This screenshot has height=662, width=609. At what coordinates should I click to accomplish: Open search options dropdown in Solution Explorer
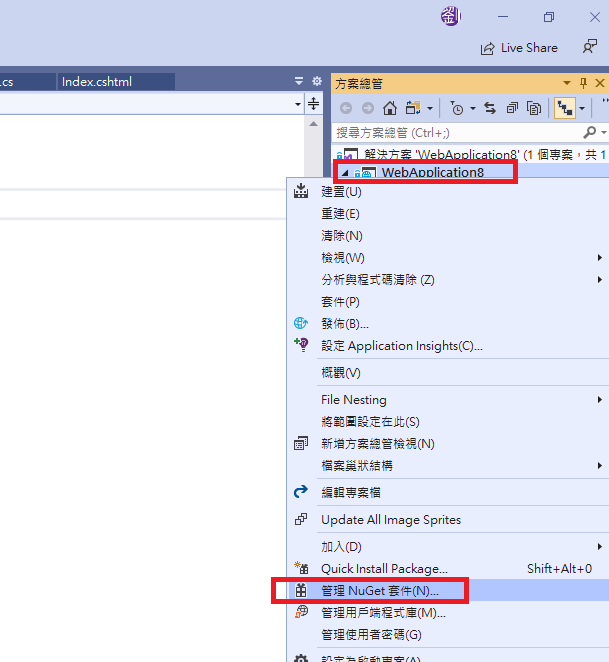click(x=604, y=133)
